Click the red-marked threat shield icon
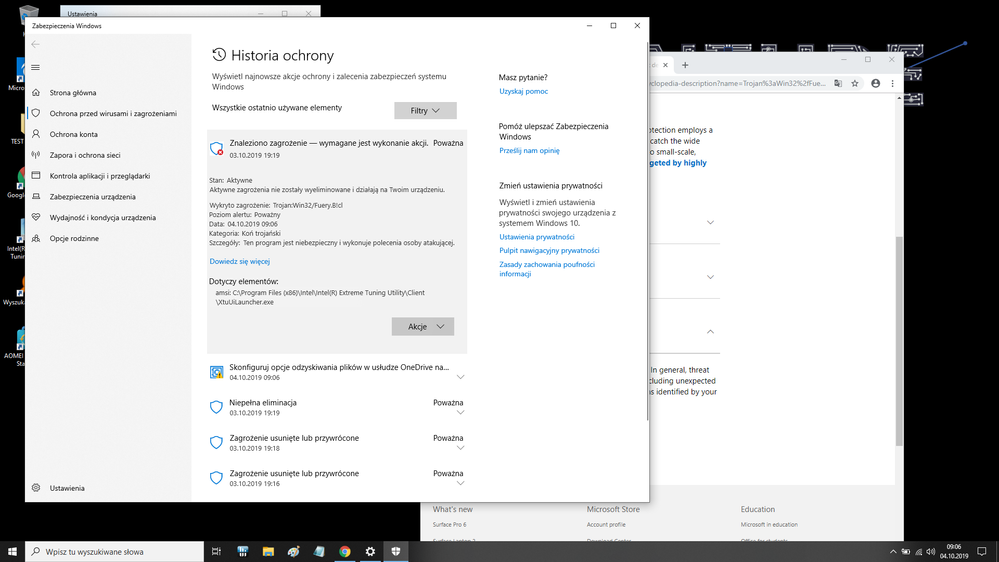 (x=217, y=148)
